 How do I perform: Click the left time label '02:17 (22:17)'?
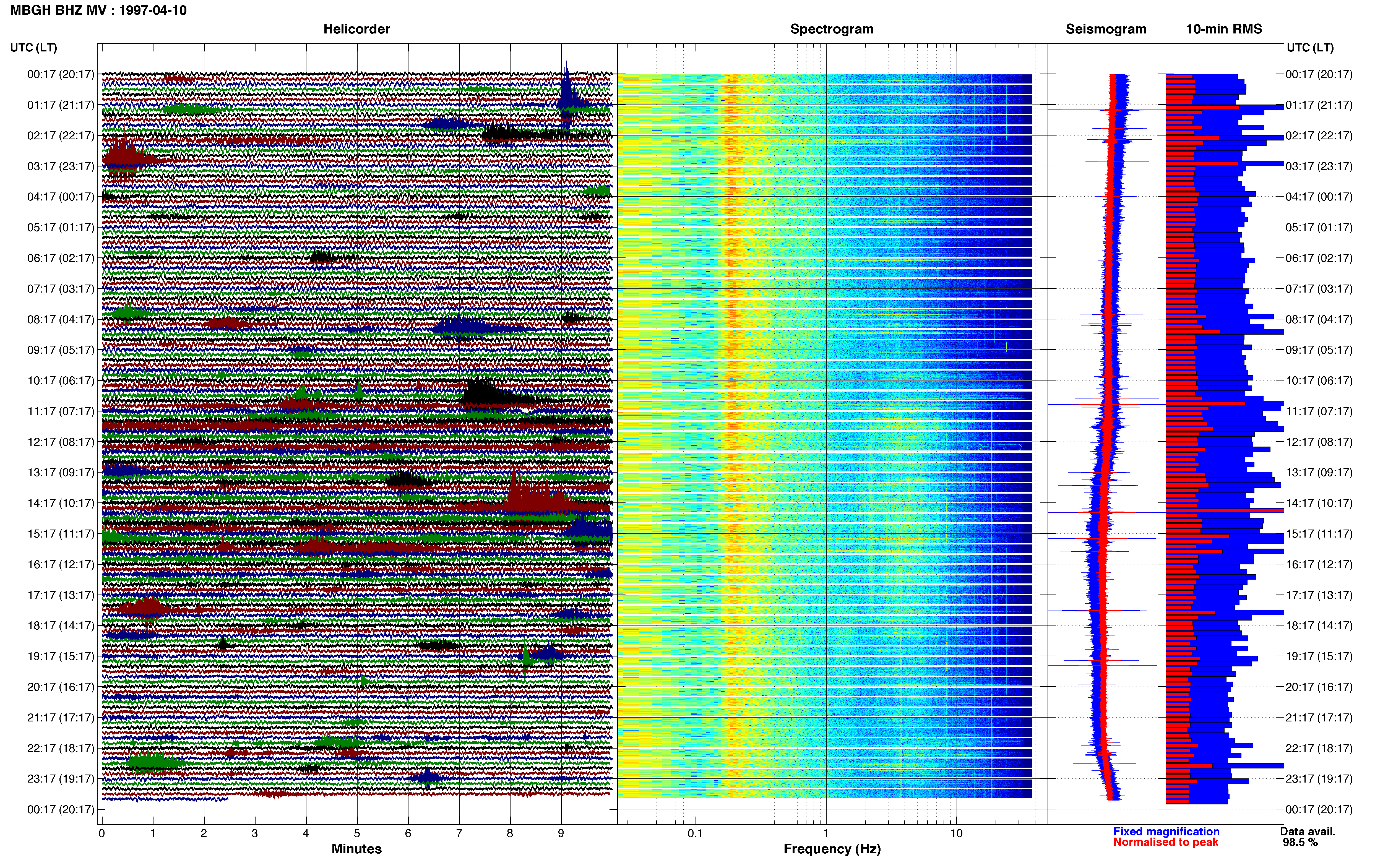(61, 135)
